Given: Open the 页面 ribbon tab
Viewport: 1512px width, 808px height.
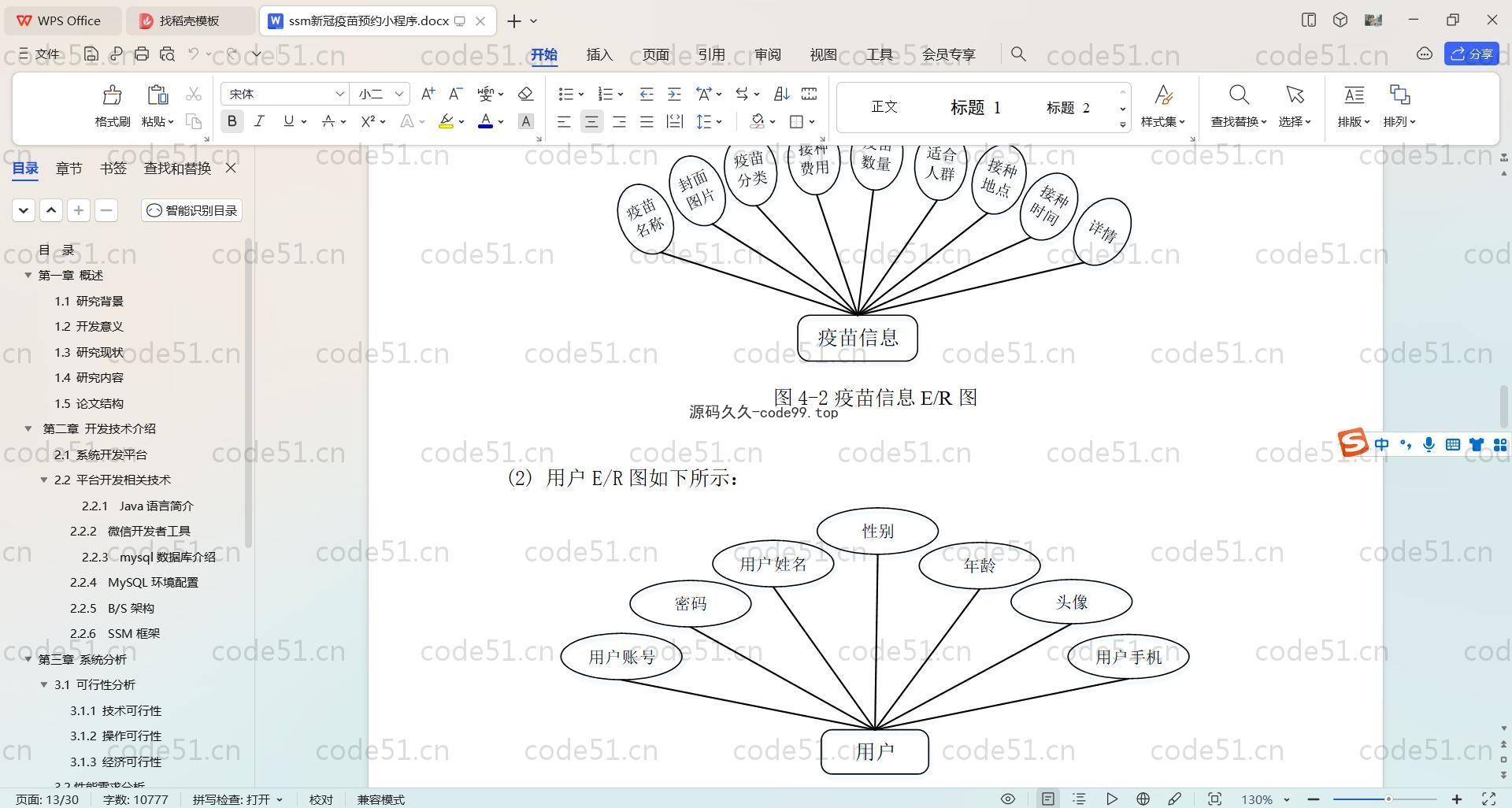Looking at the screenshot, I should pyautogui.click(x=655, y=54).
